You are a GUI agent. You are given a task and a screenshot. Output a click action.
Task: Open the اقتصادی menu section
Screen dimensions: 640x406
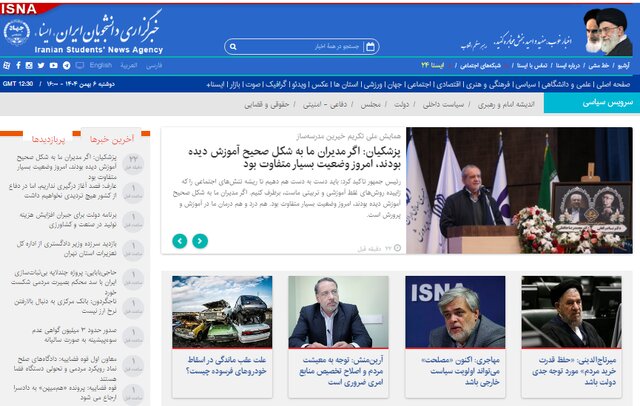(x=448, y=84)
